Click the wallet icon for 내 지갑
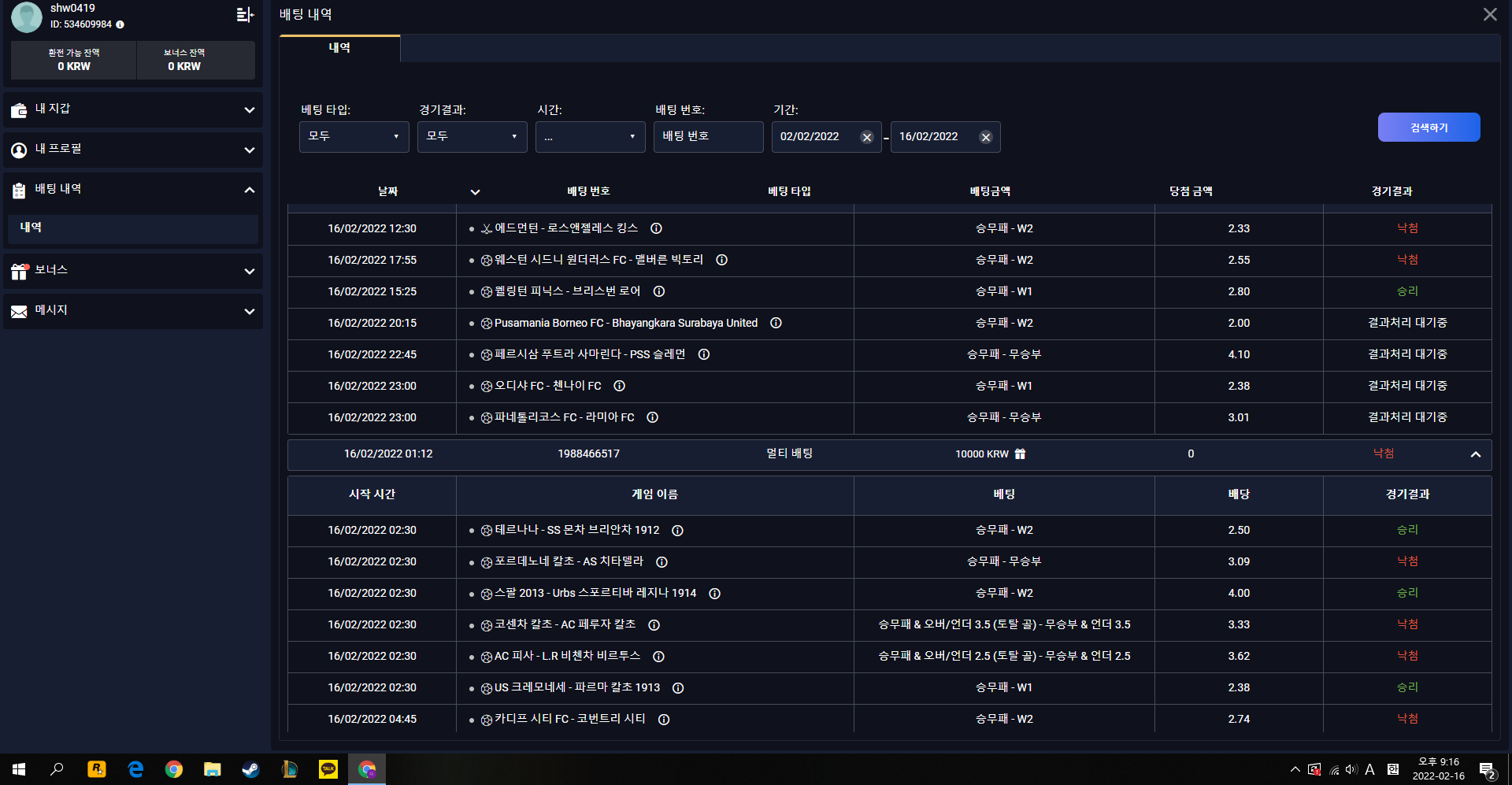 pos(19,110)
